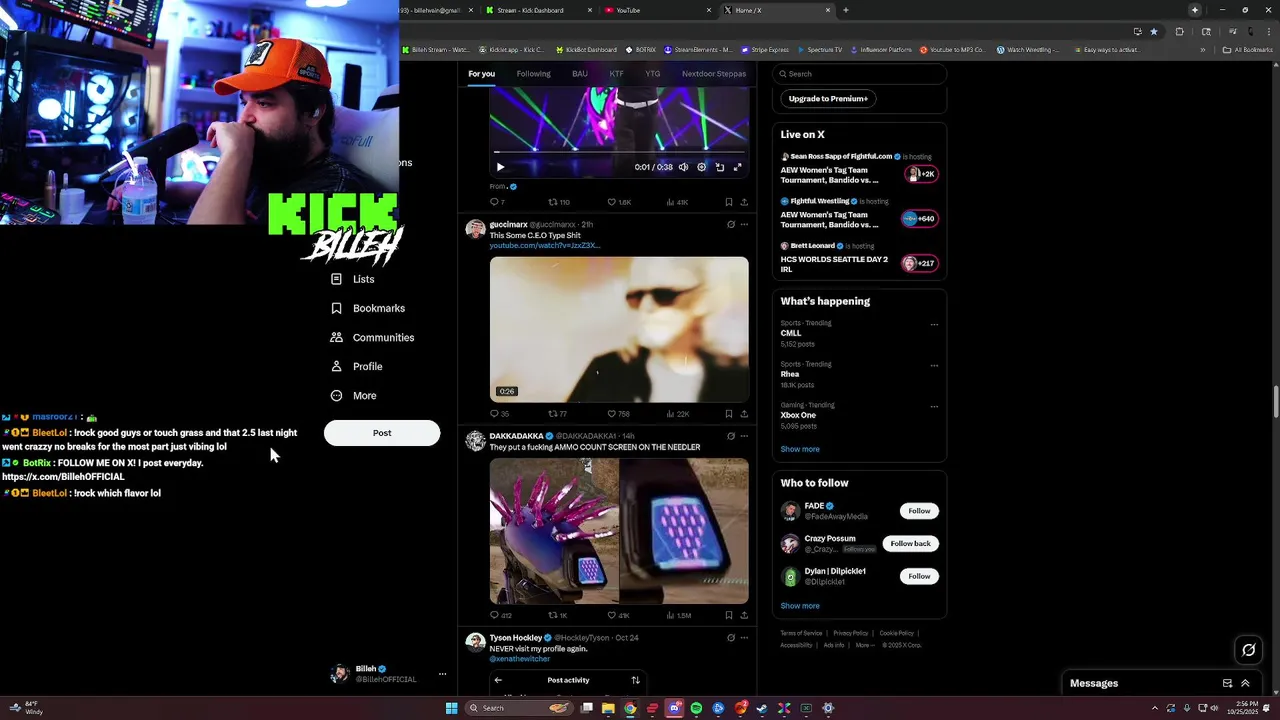Open the Needler image on the left

click(x=554, y=531)
